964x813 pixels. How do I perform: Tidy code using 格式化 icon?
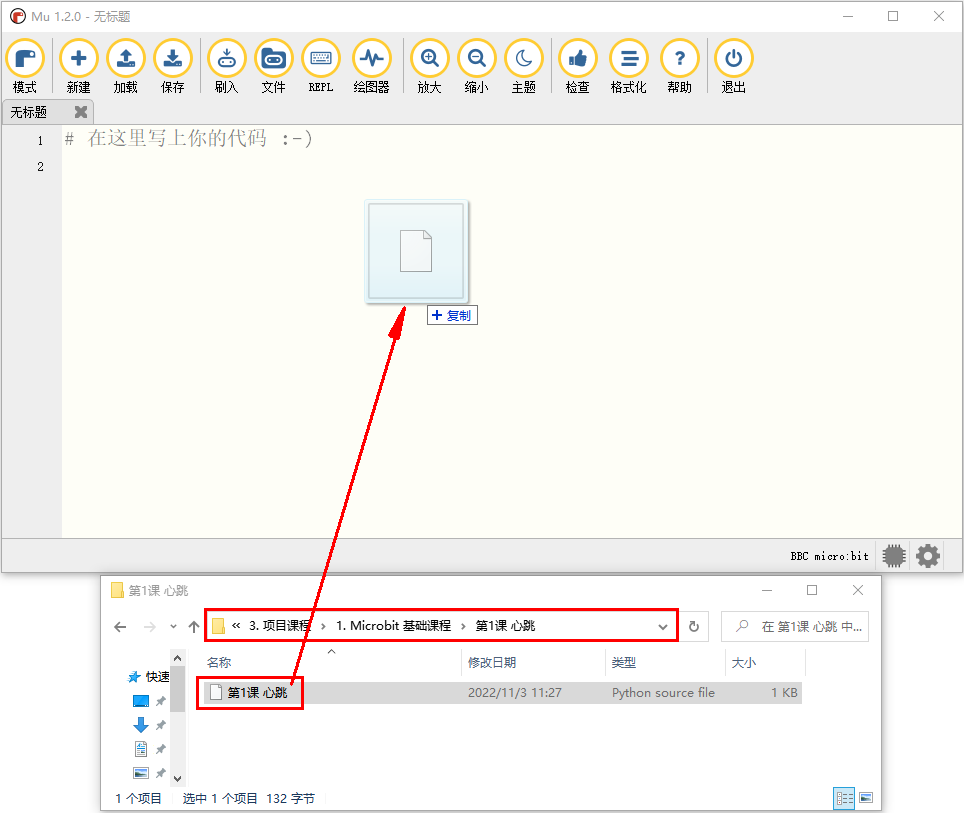pyautogui.click(x=629, y=66)
